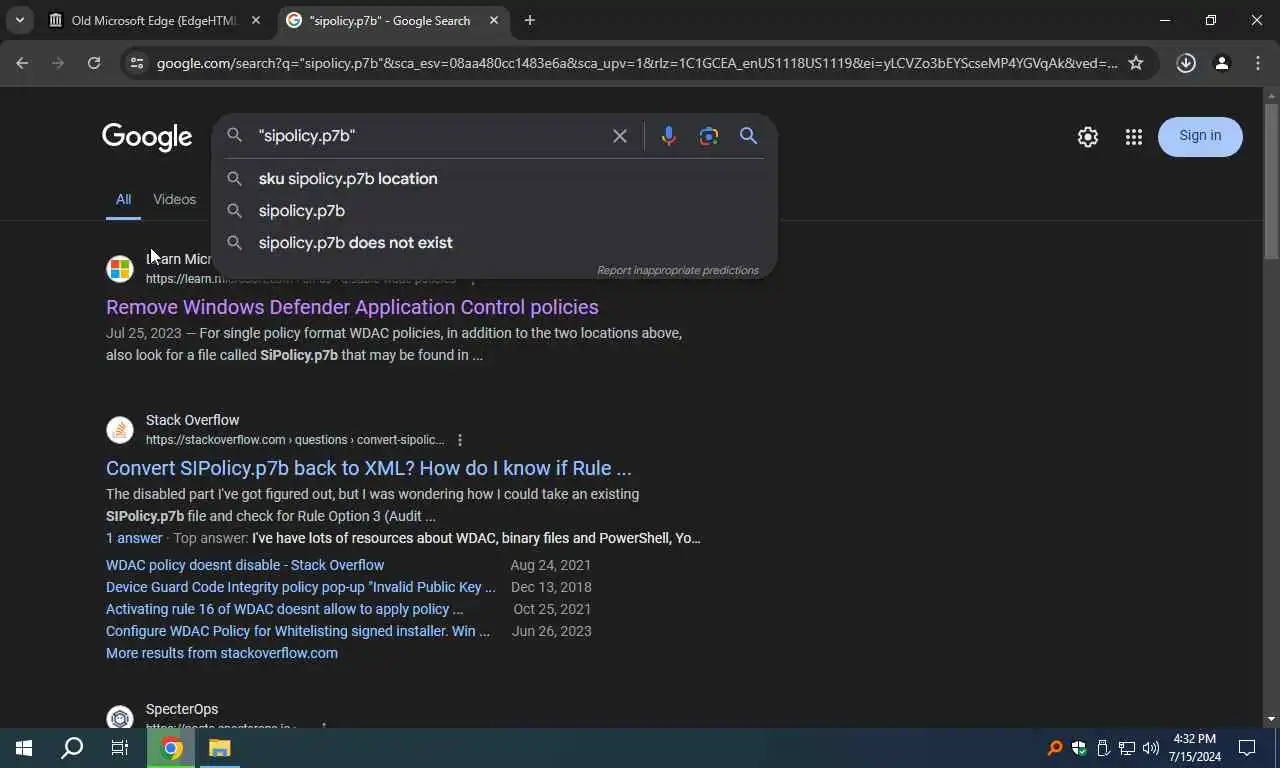Open the Google apps grid
Image resolution: width=1280 pixels, height=768 pixels.
pyautogui.click(x=1133, y=137)
